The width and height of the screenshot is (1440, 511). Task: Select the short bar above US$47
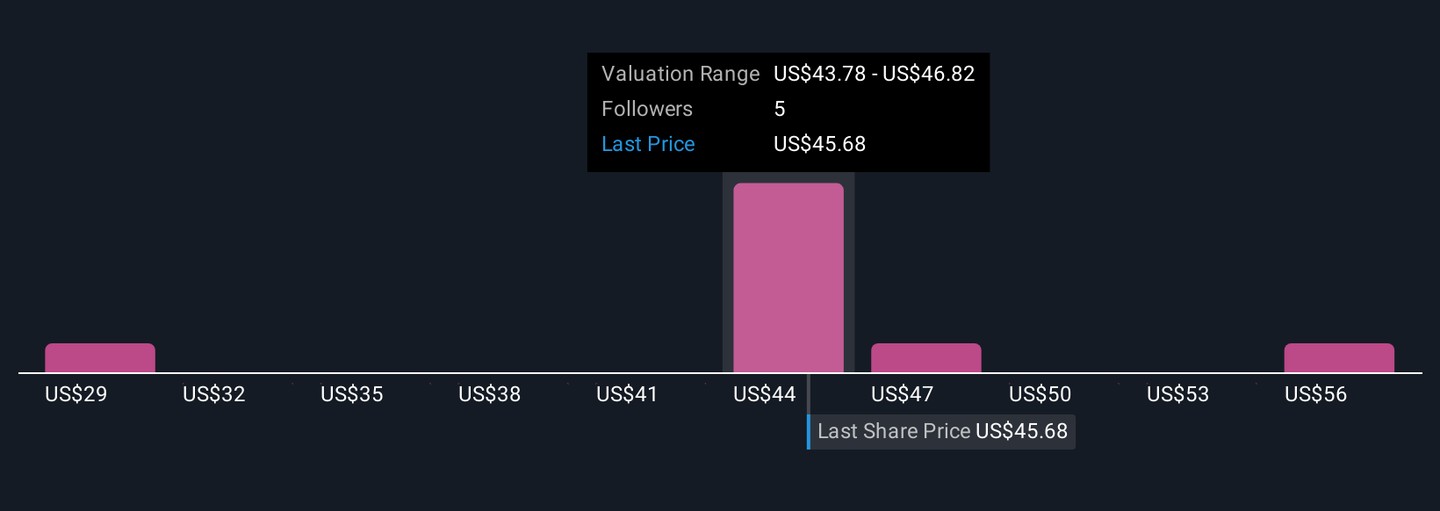[x=926, y=358]
